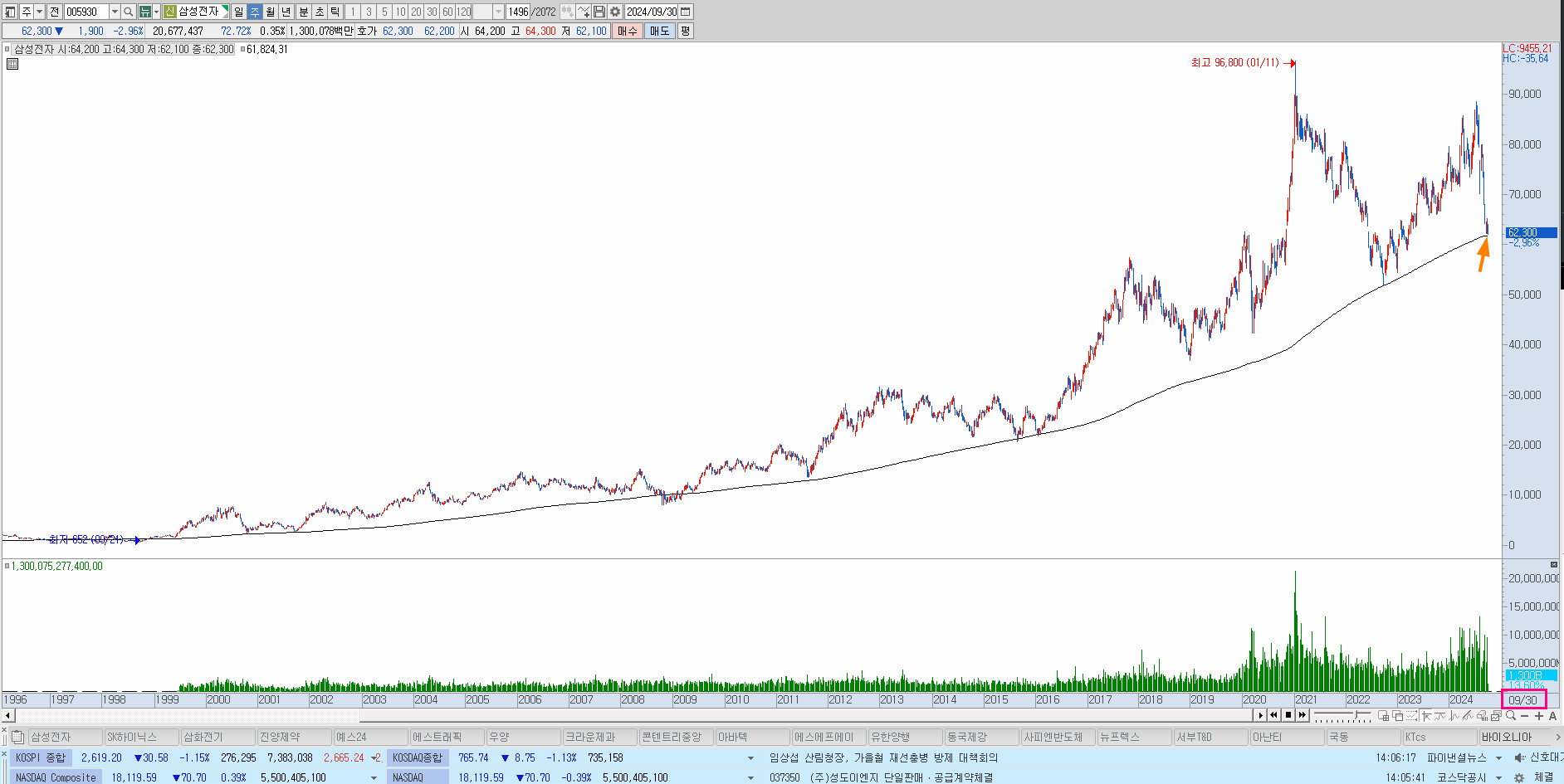Click the 매수 buy button

pyautogui.click(x=628, y=31)
